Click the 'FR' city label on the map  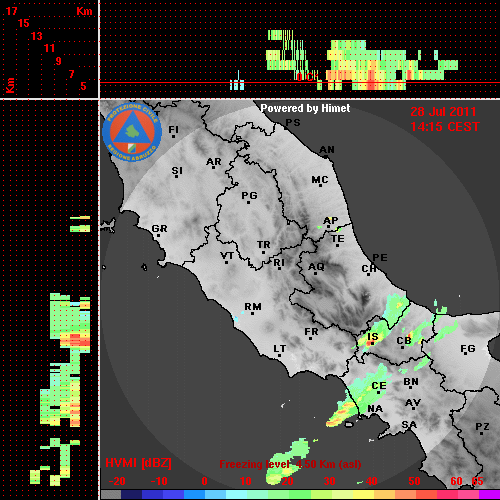[x=311, y=332]
